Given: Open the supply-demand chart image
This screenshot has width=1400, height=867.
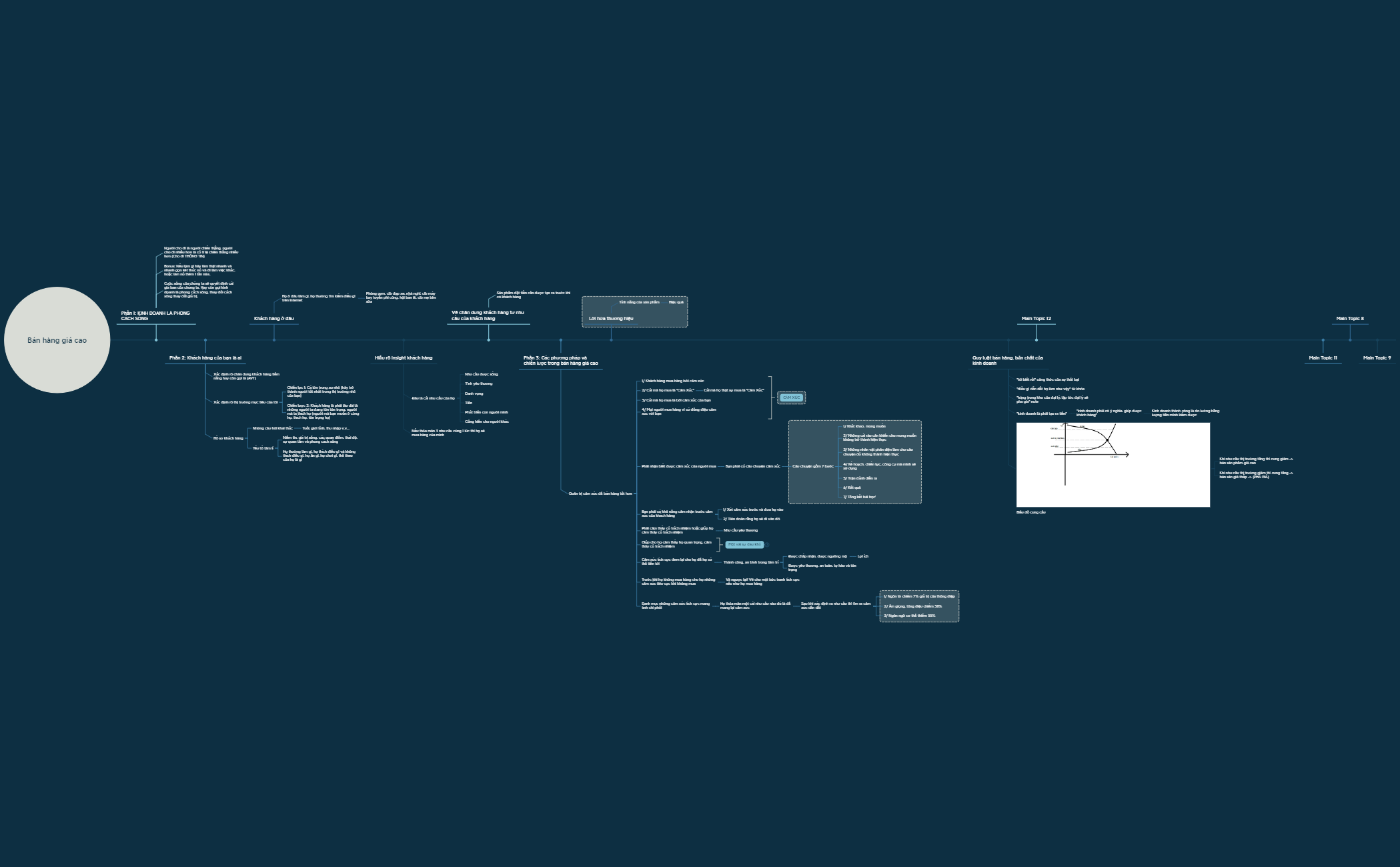Looking at the screenshot, I should tap(1113, 465).
